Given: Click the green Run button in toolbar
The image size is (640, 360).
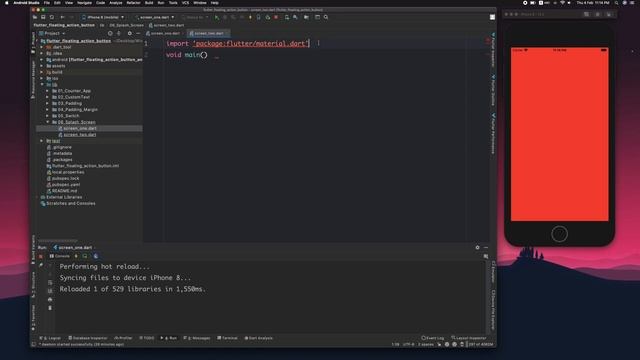Looking at the screenshot, I should [217, 18].
